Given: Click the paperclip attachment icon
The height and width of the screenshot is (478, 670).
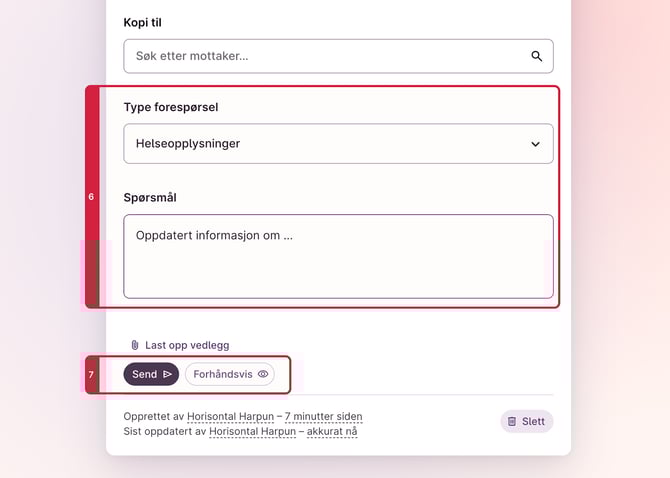Looking at the screenshot, I should click(134, 345).
